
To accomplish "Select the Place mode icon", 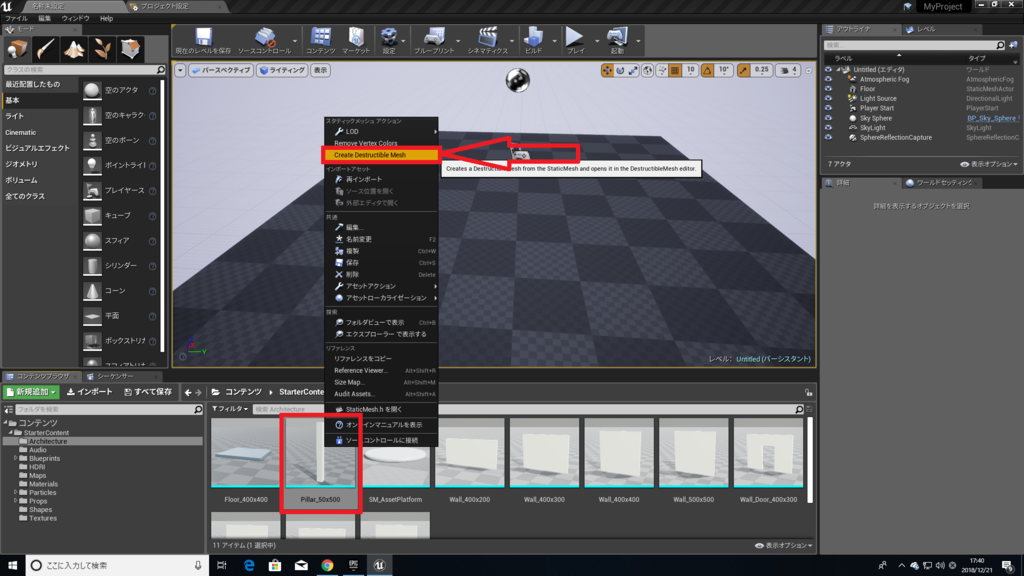I will [17, 49].
